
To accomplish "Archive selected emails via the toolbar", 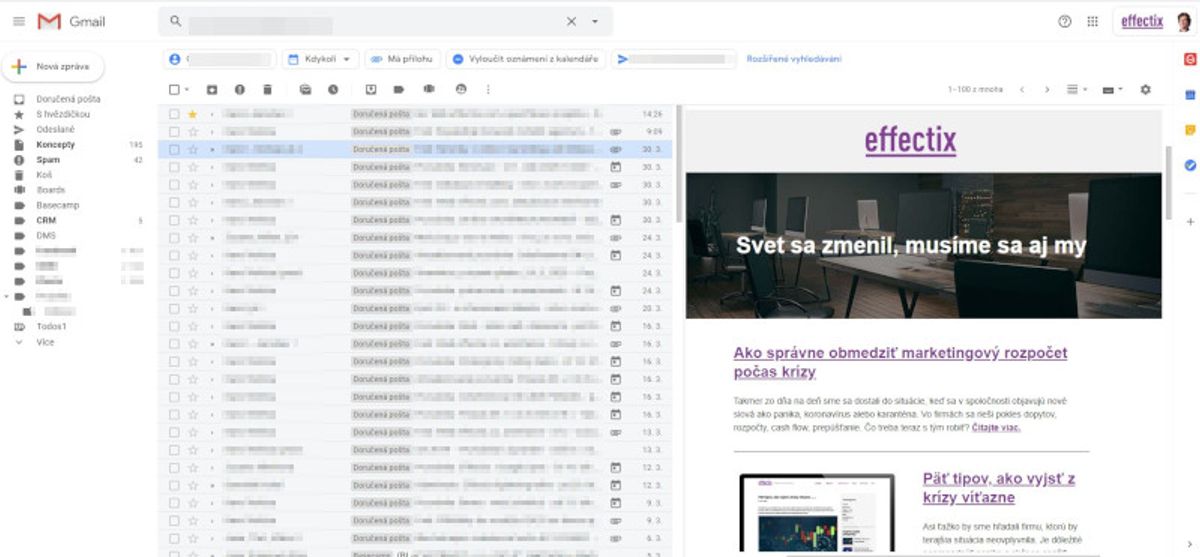I will pos(212,89).
